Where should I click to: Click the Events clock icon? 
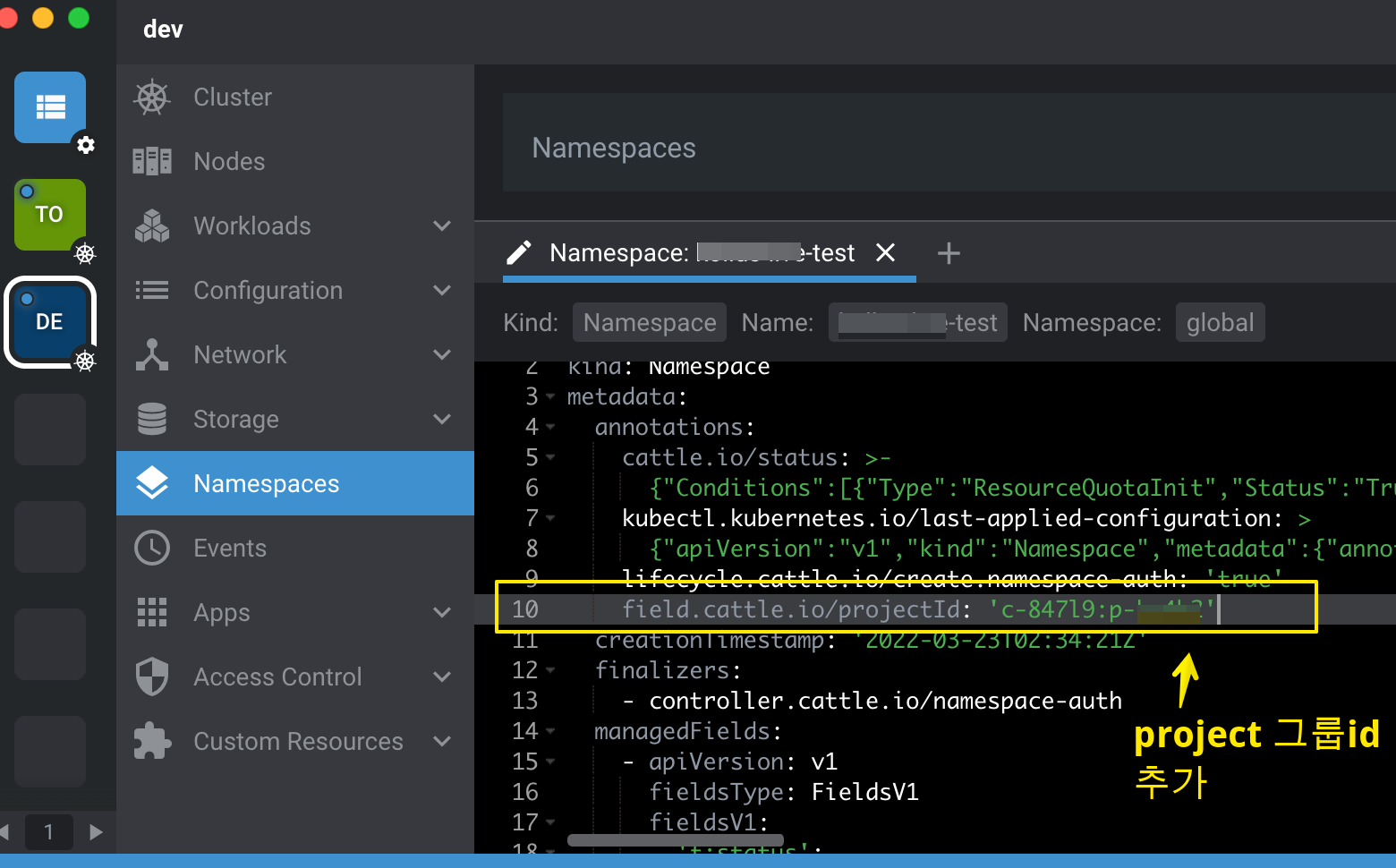pyautogui.click(x=152, y=548)
